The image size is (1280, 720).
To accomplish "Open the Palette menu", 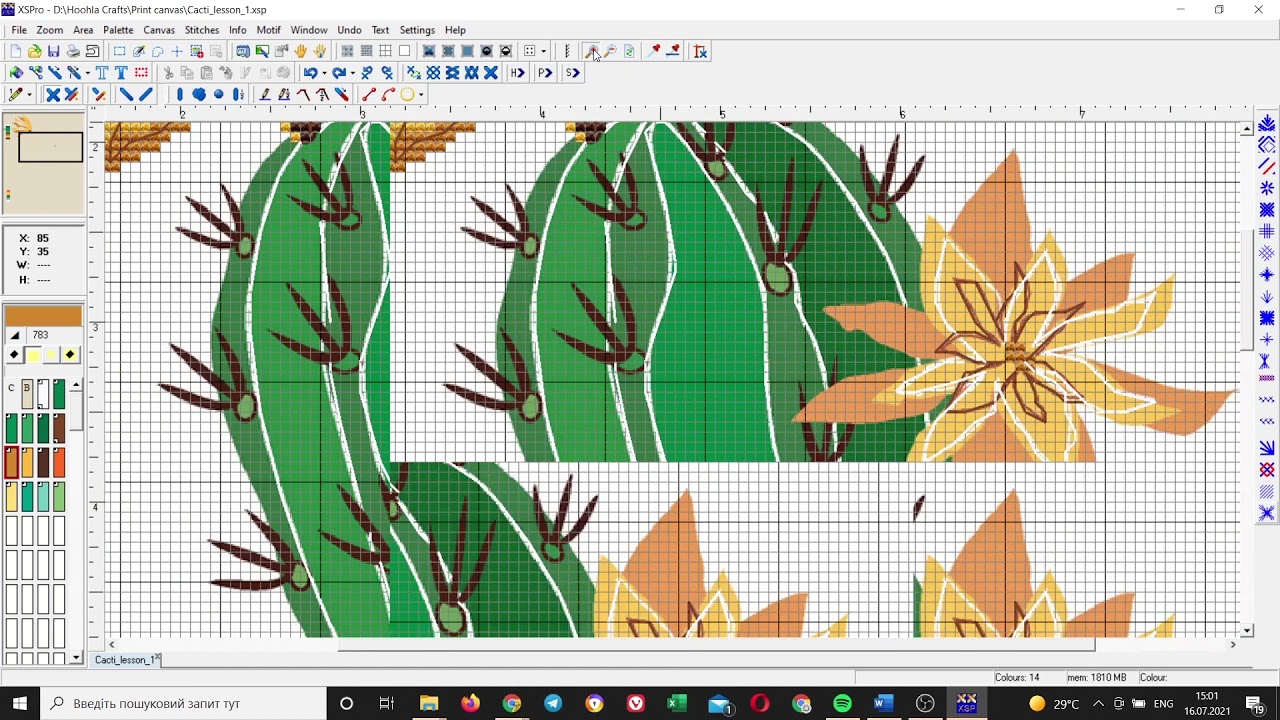I will [118, 30].
